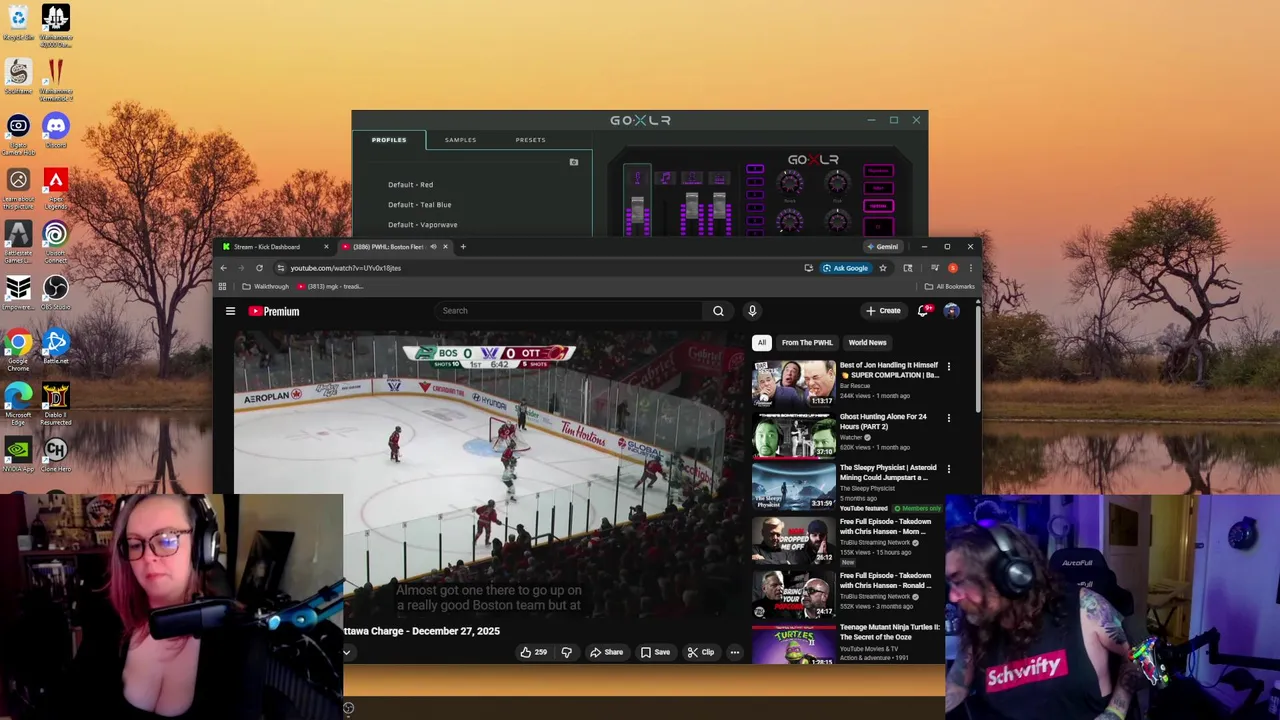Screen dimensions: 1280x720
Task: Click in the YouTube search field
Action: (570, 311)
